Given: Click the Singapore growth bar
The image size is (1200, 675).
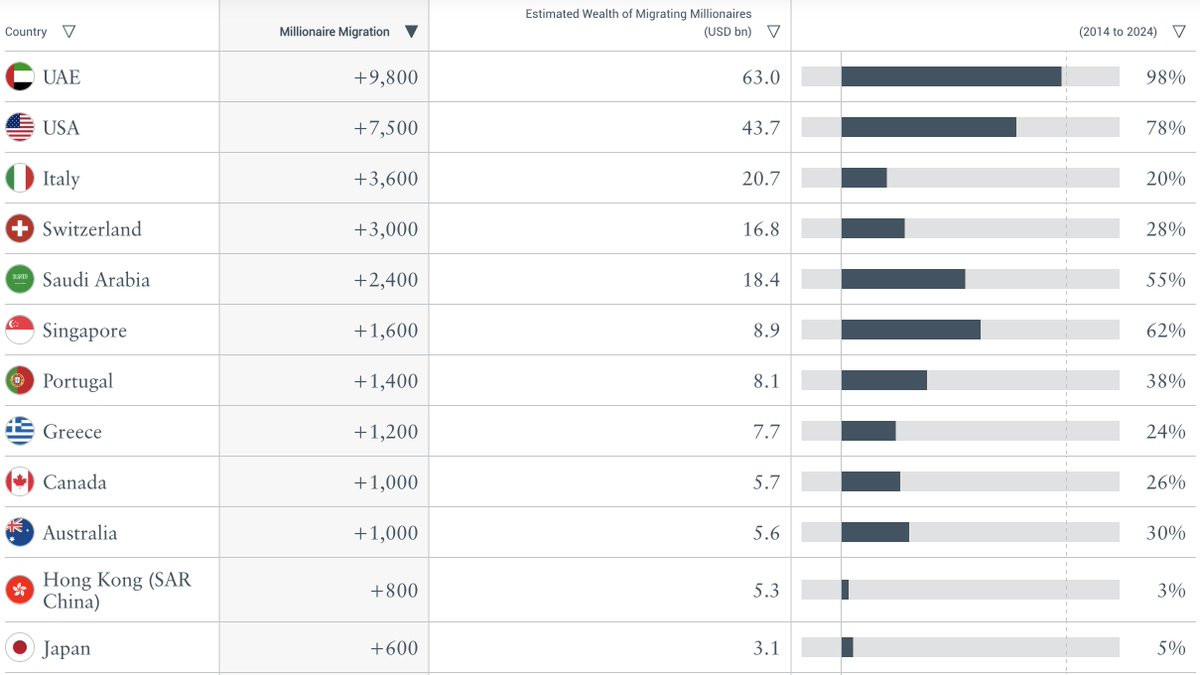Looking at the screenshot, I should (x=911, y=330).
